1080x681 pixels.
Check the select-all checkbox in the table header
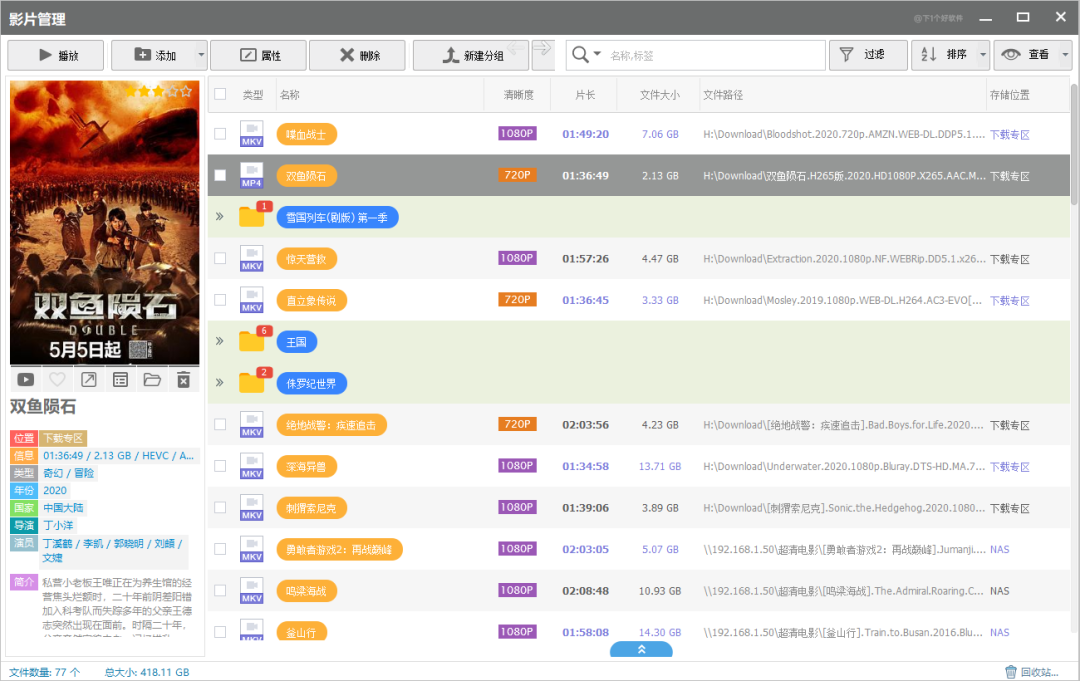[x=220, y=95]
